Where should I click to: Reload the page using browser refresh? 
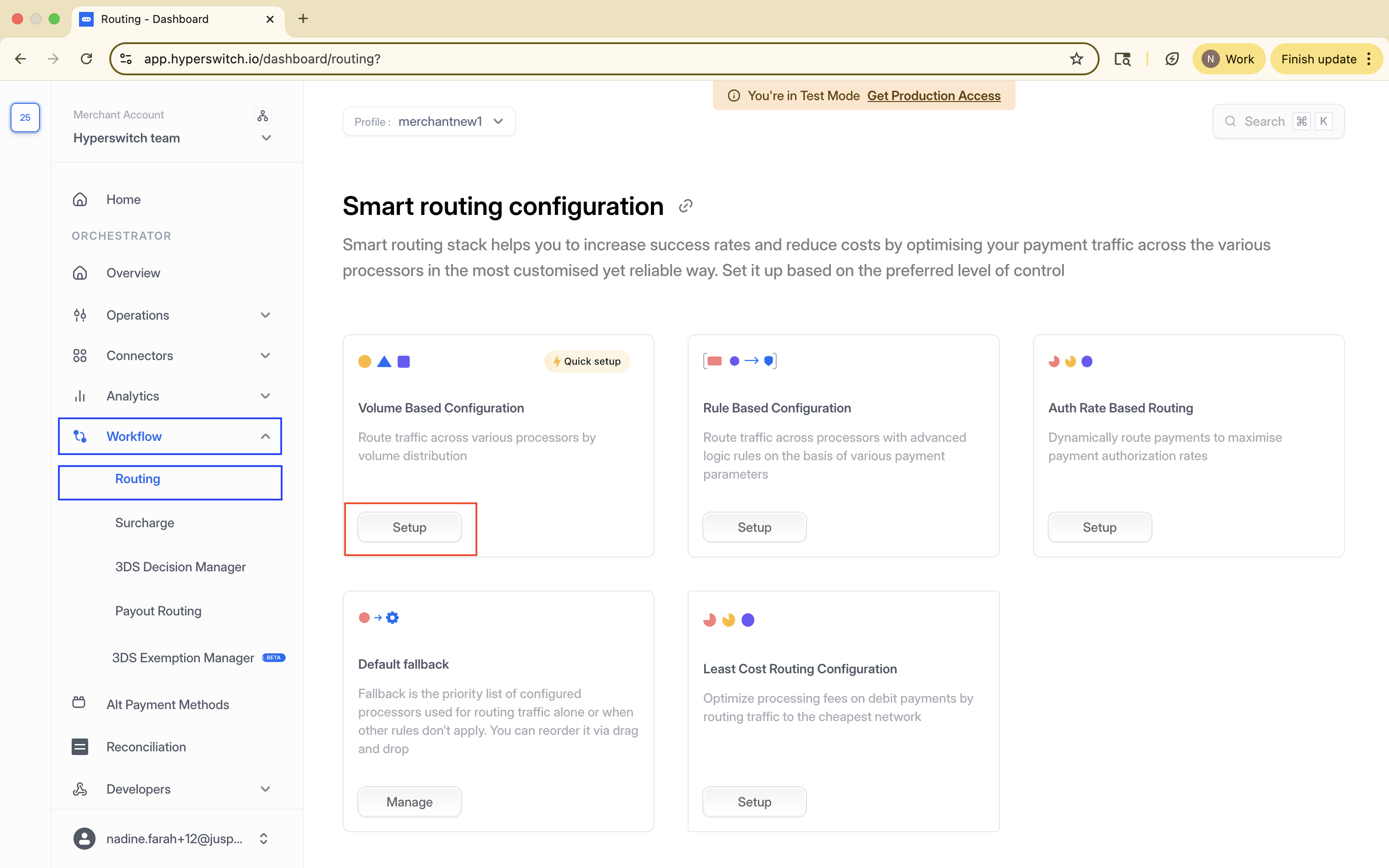(87, 59)
